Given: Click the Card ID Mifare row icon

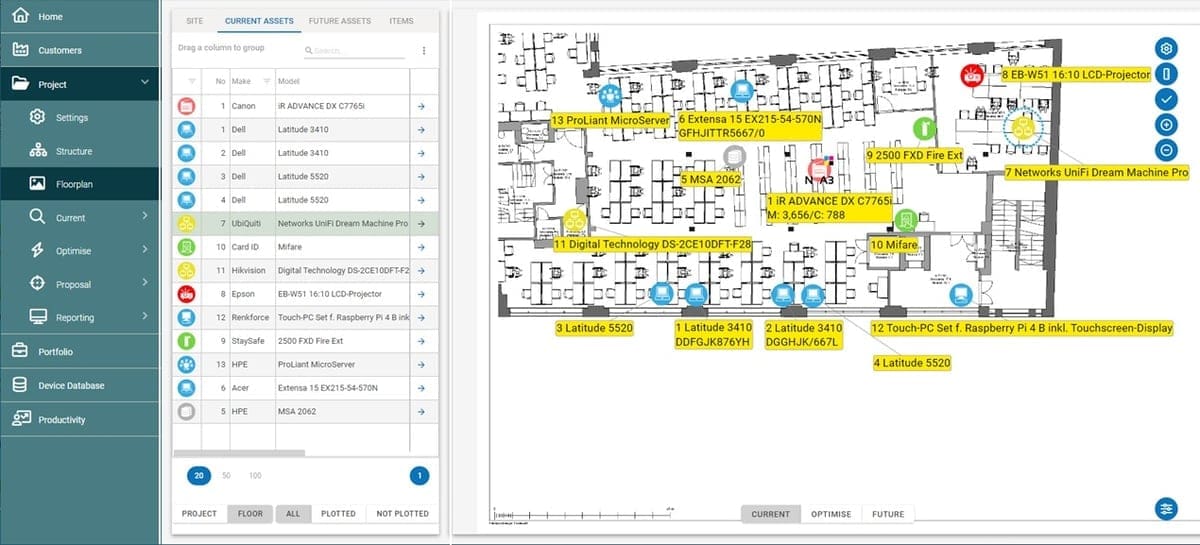Looking at the screenshot, I should (x=185, y=247).
